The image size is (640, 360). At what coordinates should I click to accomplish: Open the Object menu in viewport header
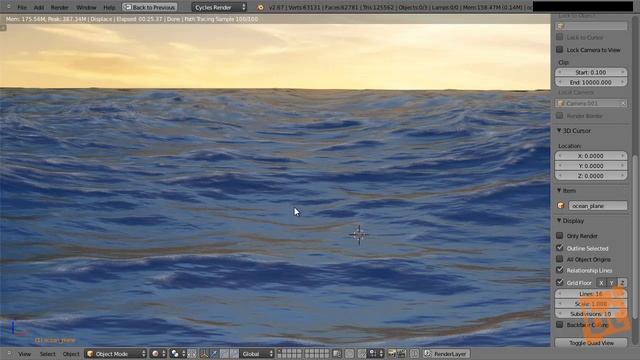[71, 354]
